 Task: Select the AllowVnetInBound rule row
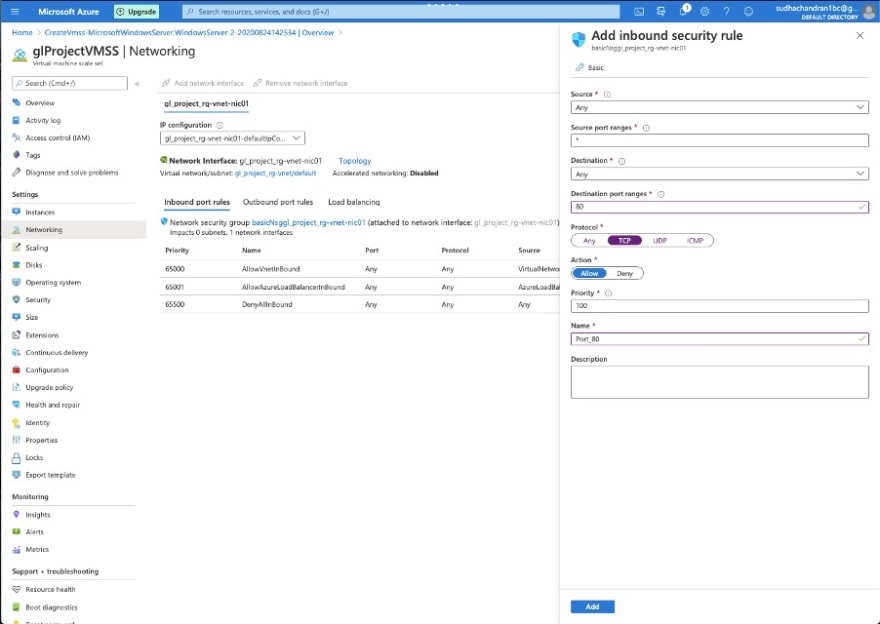[x=359, y=269]
